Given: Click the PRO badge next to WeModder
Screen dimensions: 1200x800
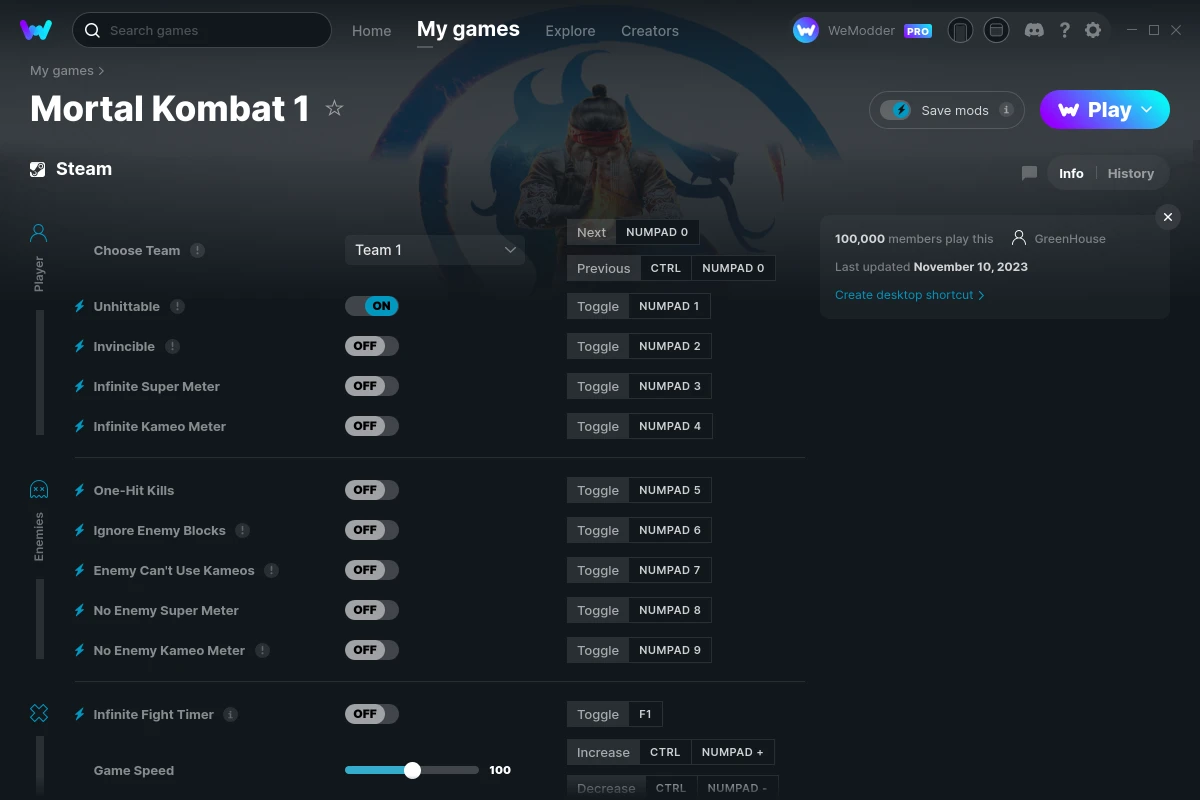Looking at the screenshot, I should tap(918, 31).
